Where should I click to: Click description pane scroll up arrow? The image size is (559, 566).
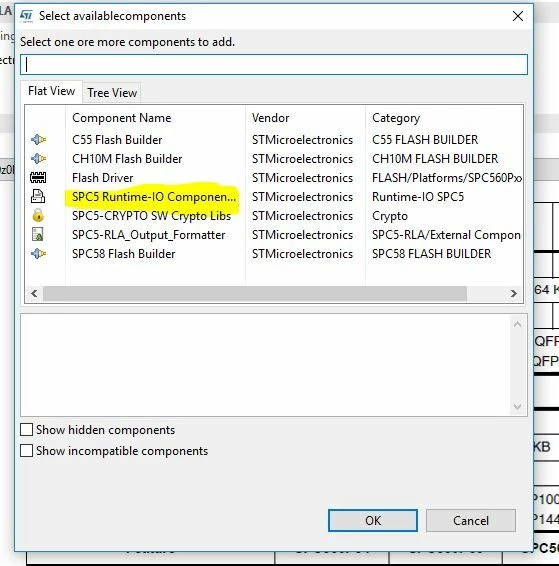tap(517, 324)
